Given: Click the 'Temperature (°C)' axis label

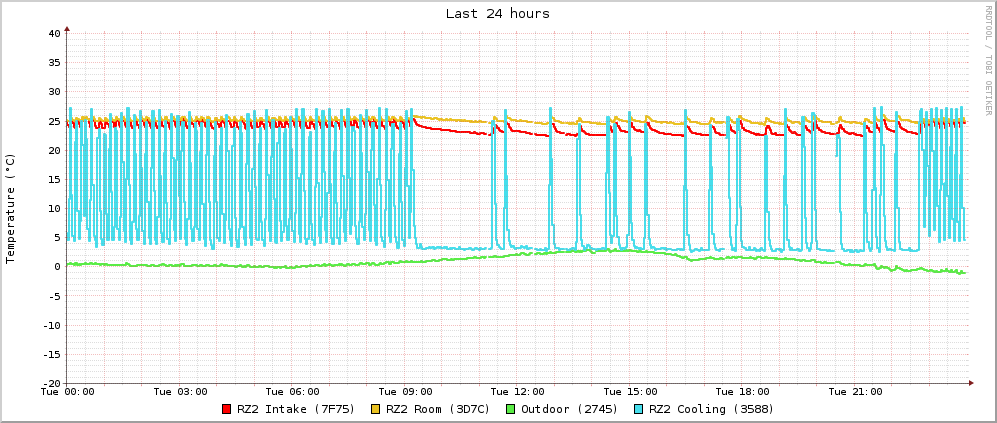Looking at the screenshot, I should (10, 209).
